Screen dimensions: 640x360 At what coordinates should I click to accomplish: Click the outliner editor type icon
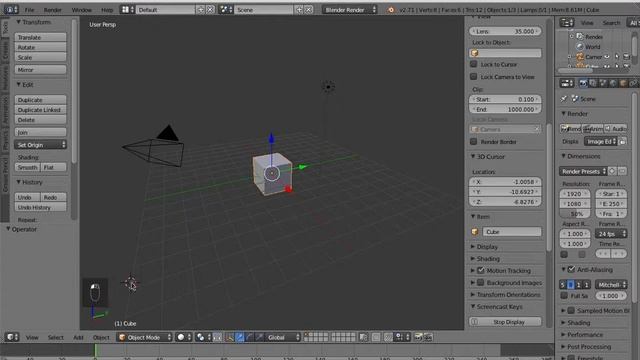(x=567, y=23)
